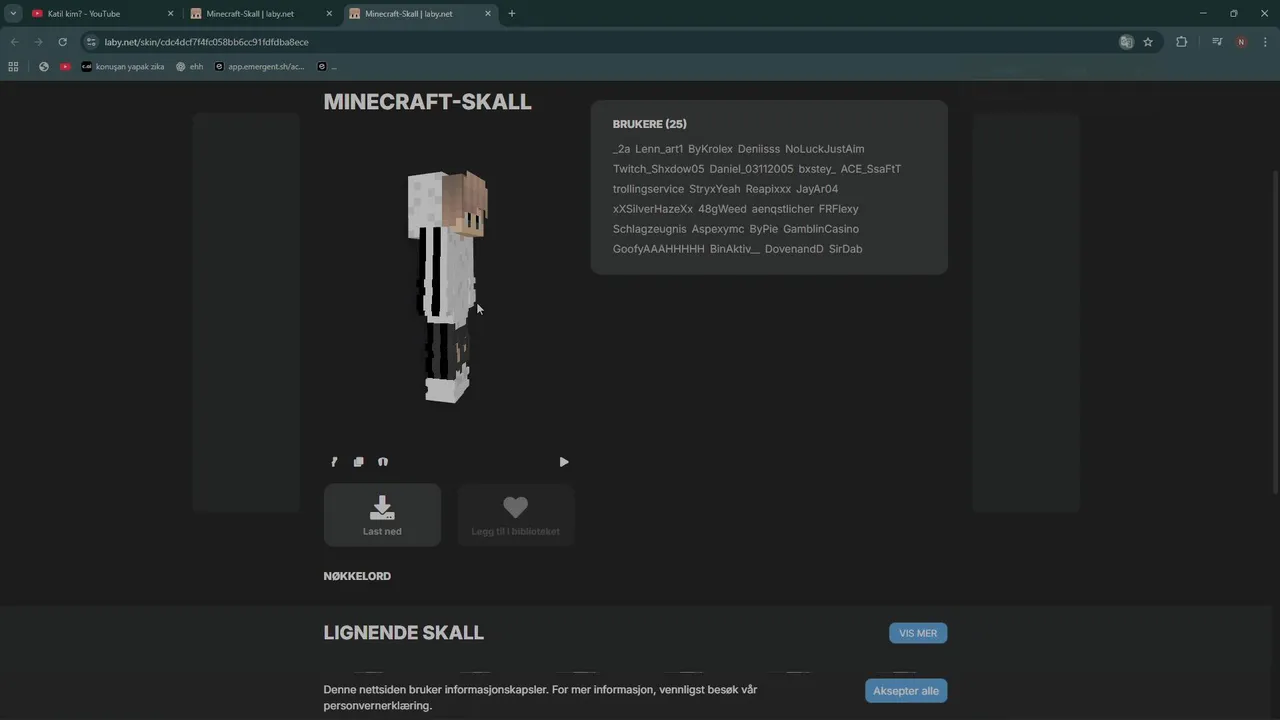Open user trollingservice

pyautogui.click(x=648, y=189)
